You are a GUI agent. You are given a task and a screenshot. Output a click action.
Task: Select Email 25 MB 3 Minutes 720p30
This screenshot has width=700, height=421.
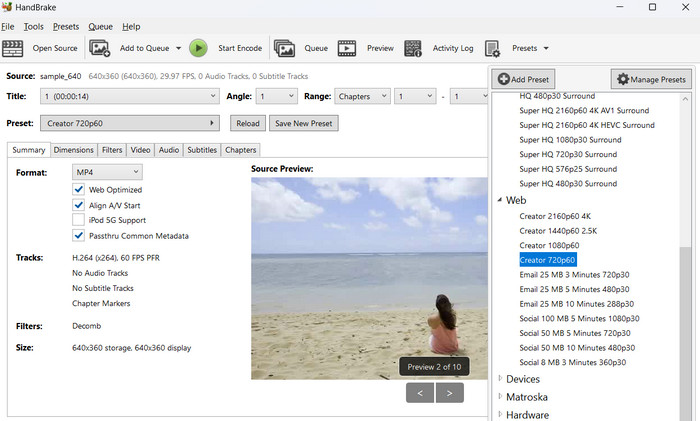(574, 275)
